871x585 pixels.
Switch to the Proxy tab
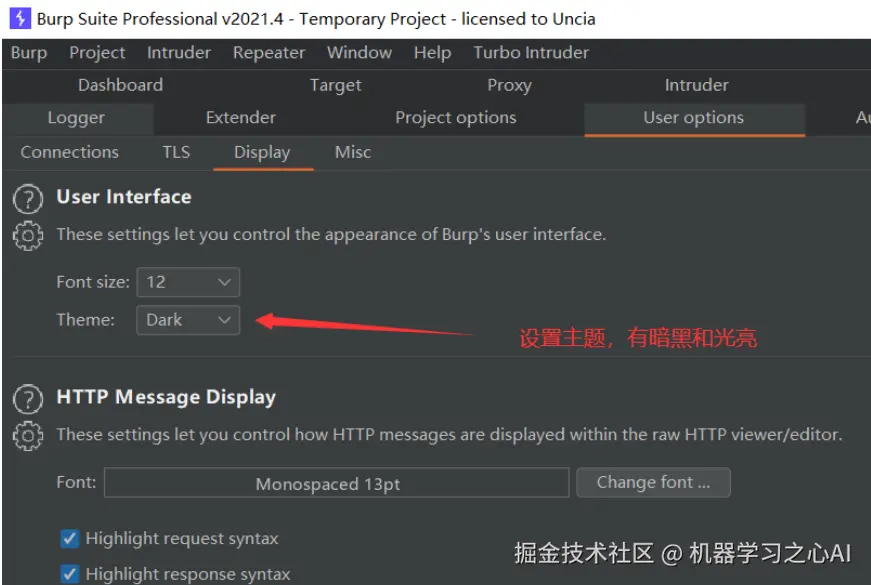pos(509,85)
